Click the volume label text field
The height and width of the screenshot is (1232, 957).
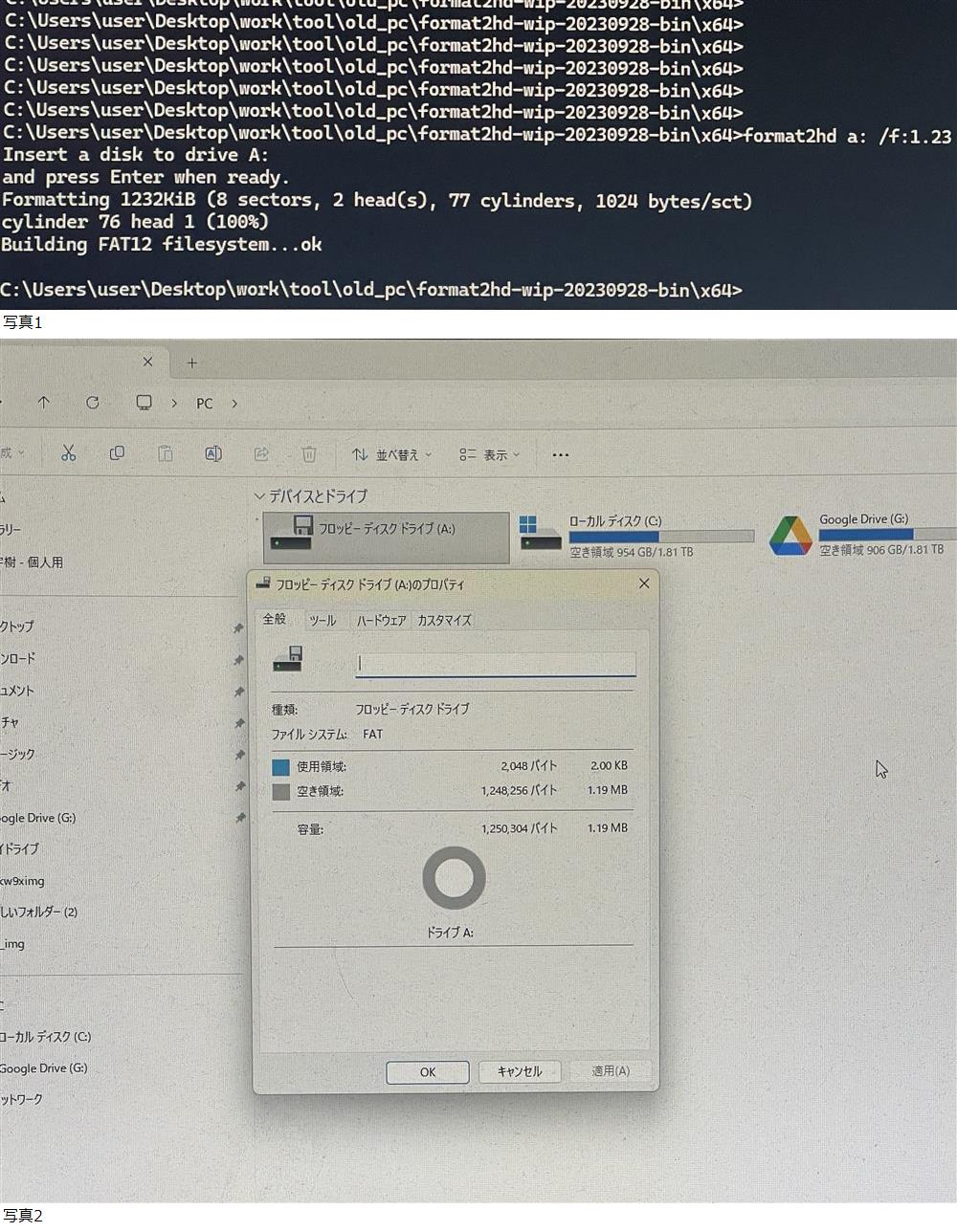[x=495, y=663]
